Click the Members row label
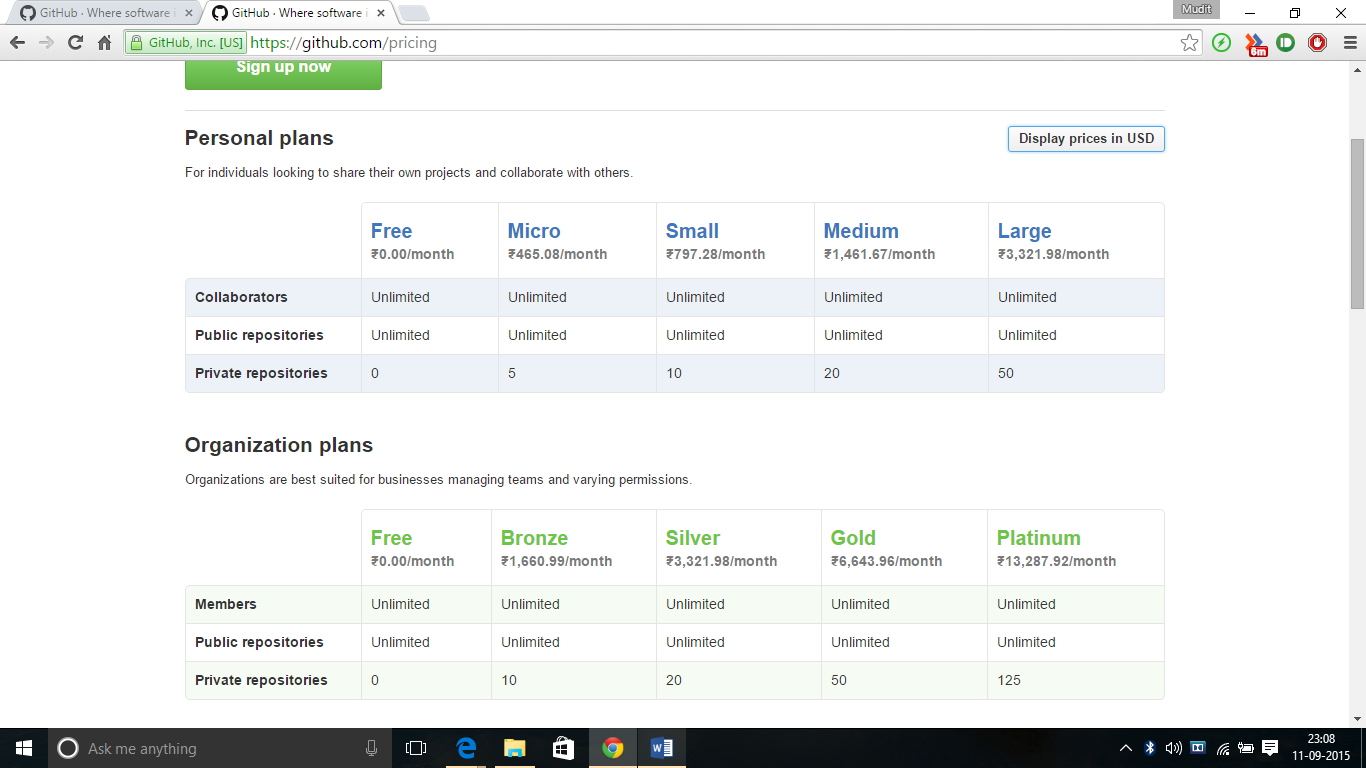This screenshot has height=768, width=1366. tap(226, 604)
